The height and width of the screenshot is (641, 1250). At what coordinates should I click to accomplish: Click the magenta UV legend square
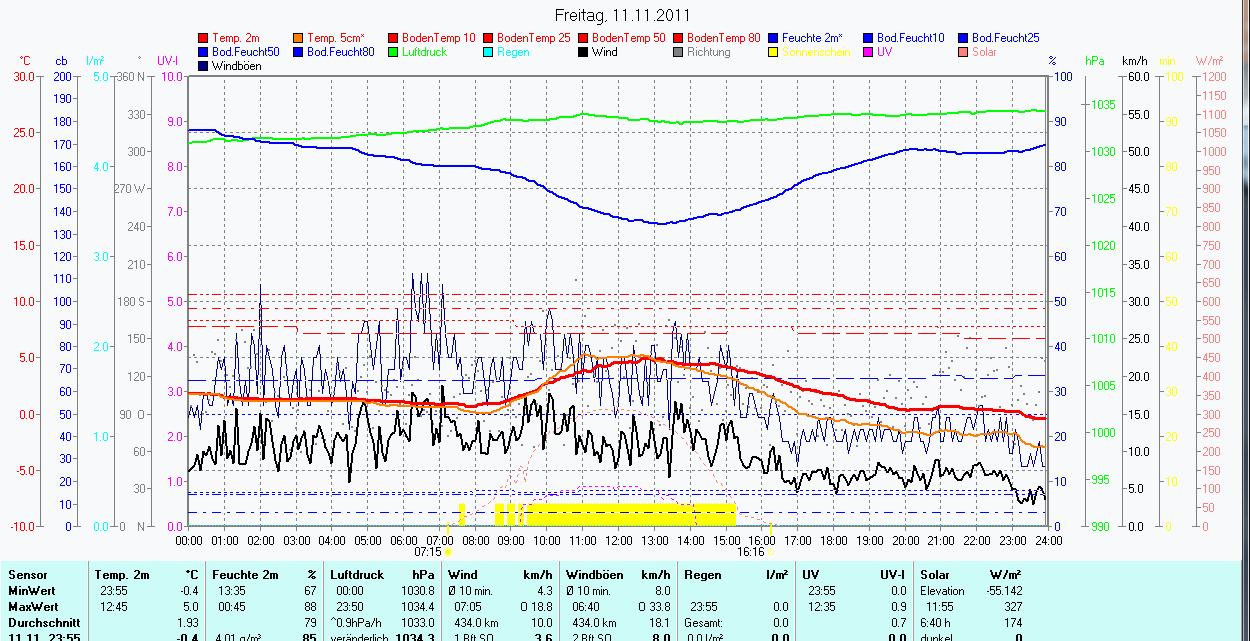[869, 52]
